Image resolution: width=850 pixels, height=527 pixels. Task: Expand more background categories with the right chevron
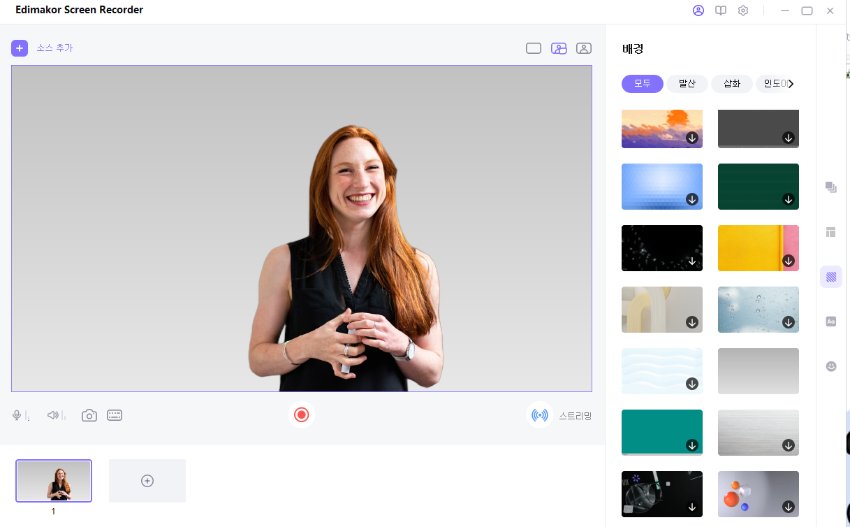click(791, 84)
